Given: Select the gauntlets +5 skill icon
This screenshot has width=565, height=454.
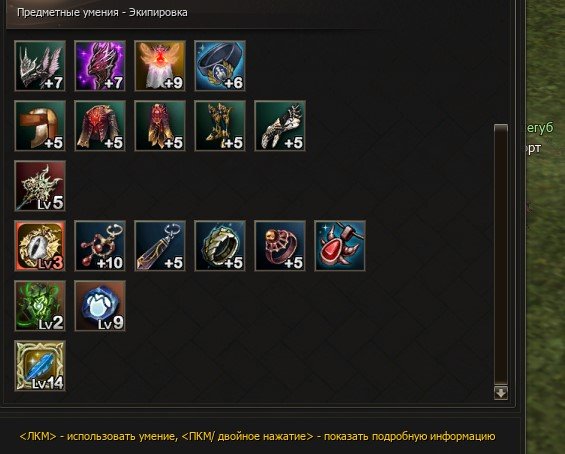Looking at the screenshot, I should [x=280, y=126].
